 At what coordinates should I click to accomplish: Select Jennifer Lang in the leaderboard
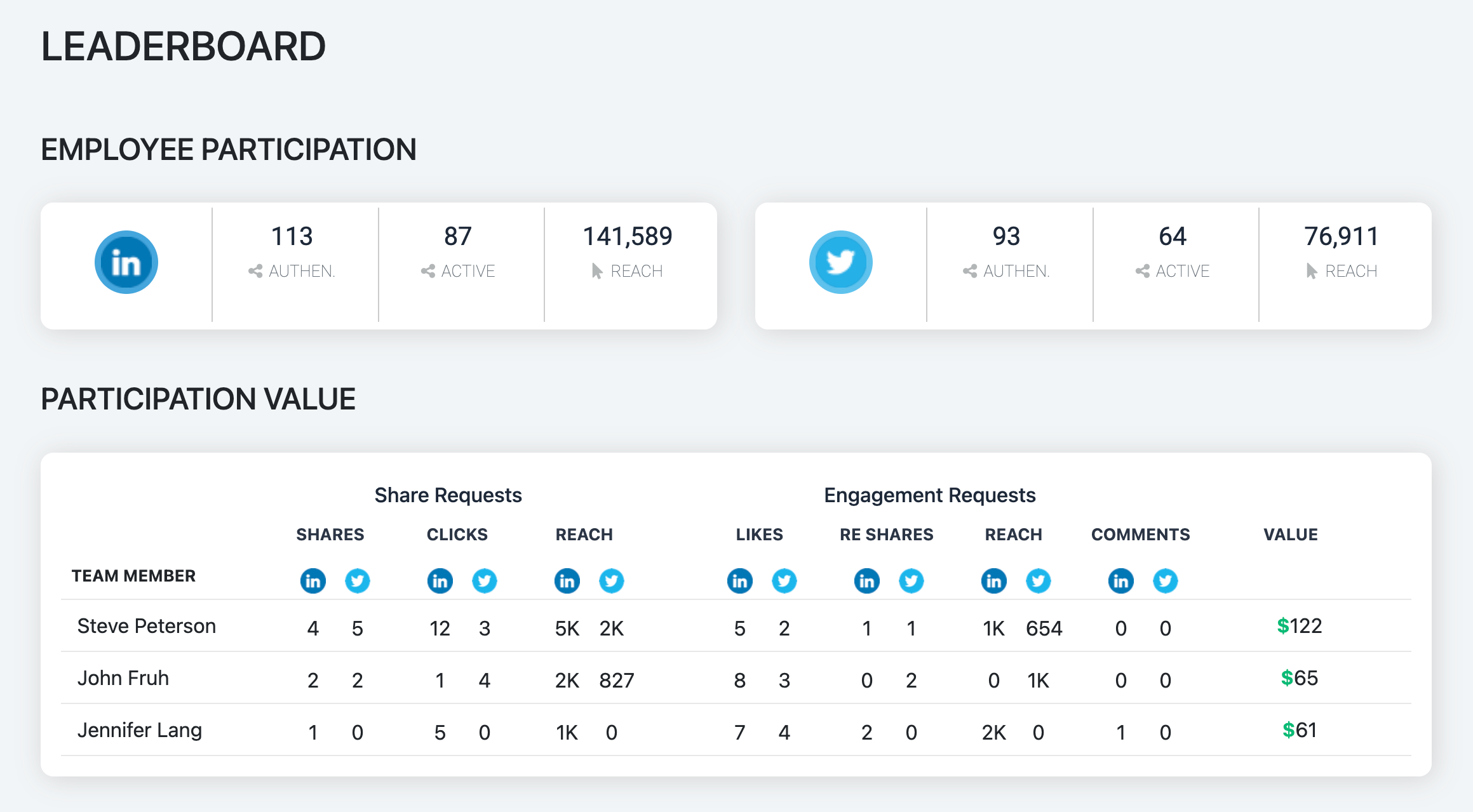(x=139, y=730)
